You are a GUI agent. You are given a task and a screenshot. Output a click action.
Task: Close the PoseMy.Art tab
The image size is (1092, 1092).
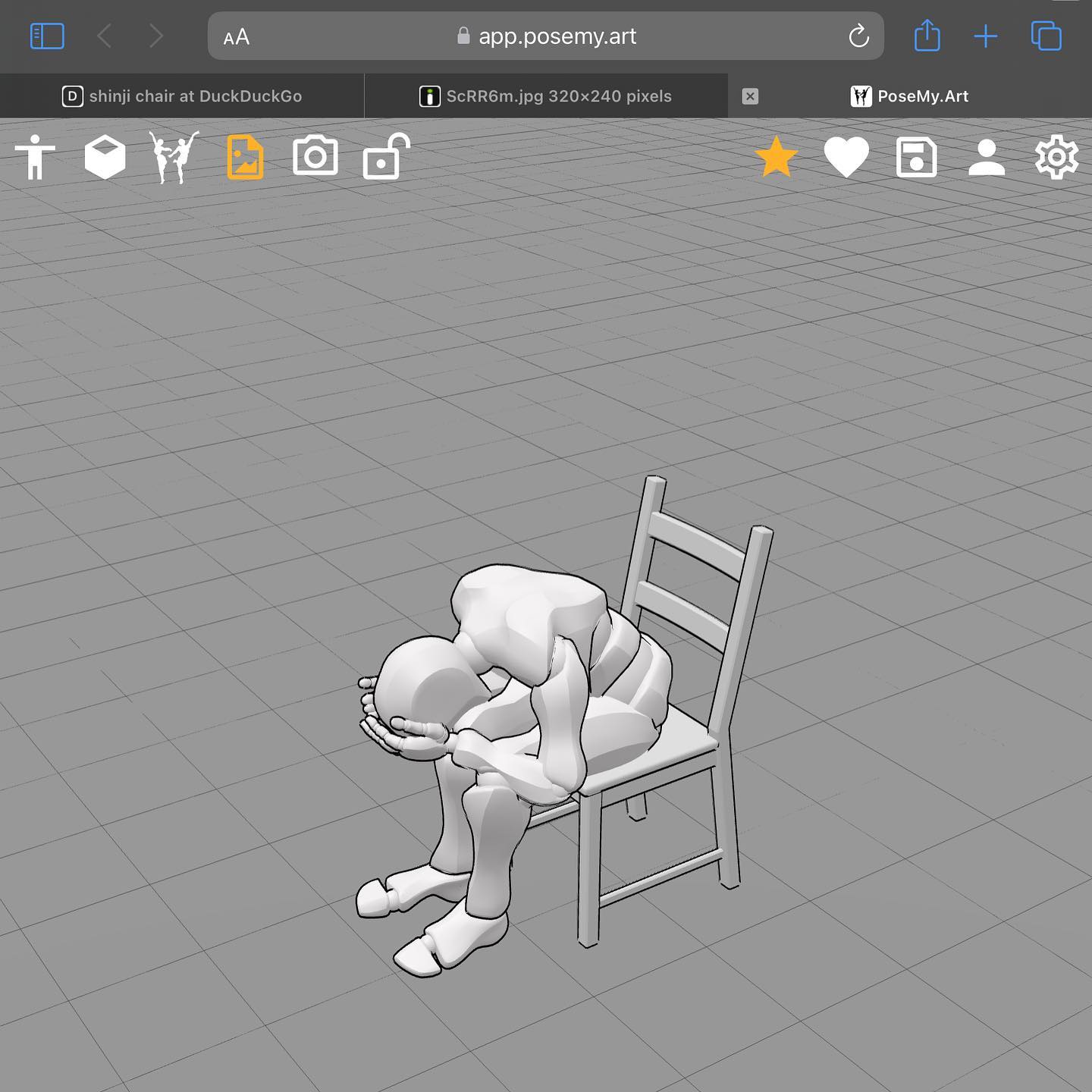pyautogui.click(x=750, y=96)
